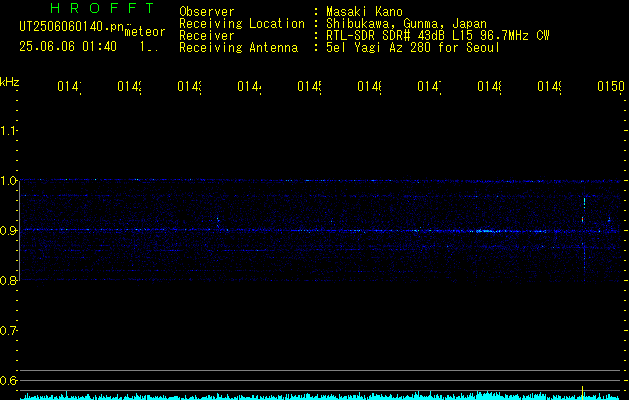Viewport: 629px width, 400px height.
Task: Click the 'Observer' label
Action: (x=207, y=12)
